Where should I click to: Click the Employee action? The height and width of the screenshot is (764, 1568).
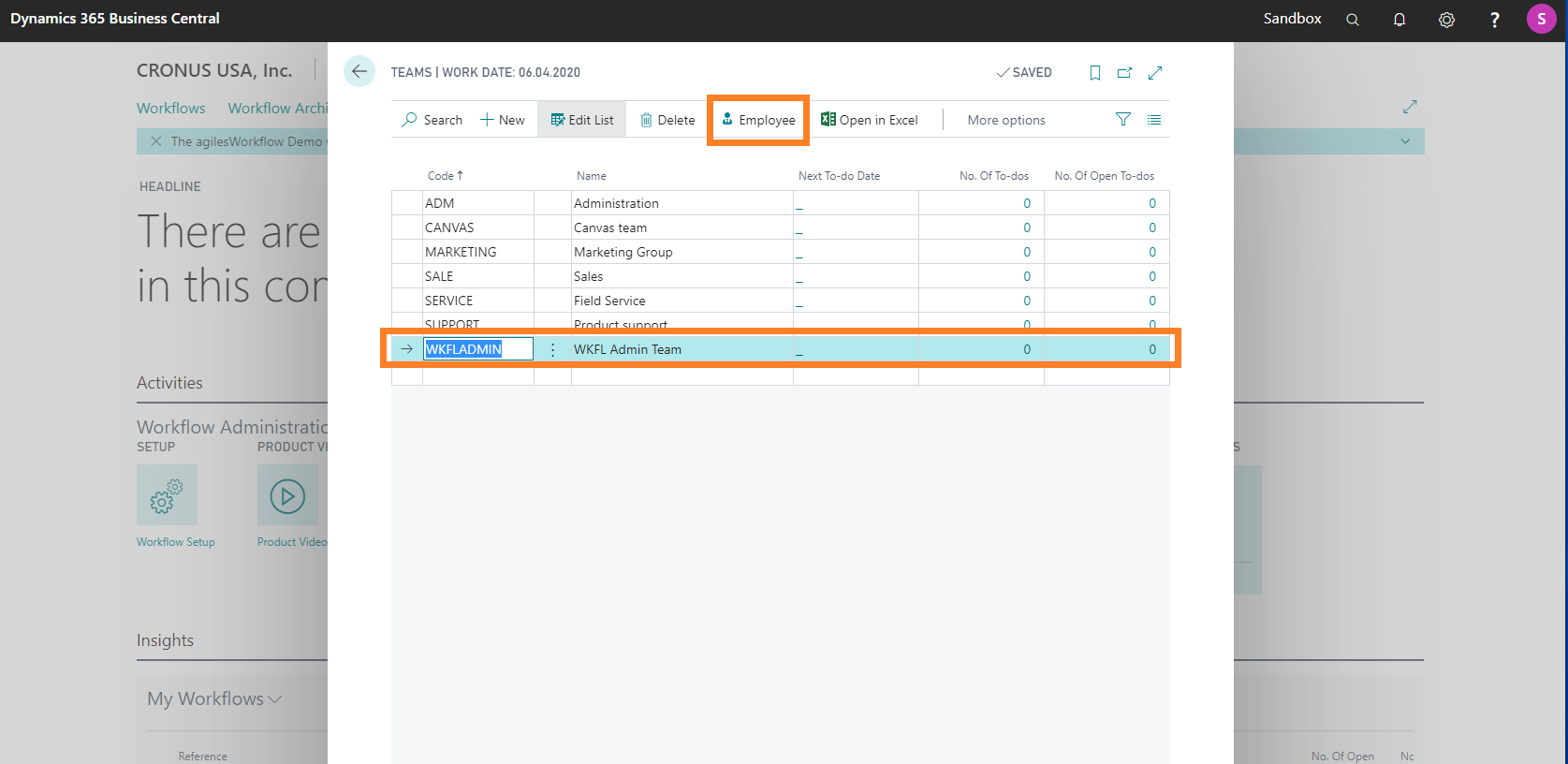point(758,120)
